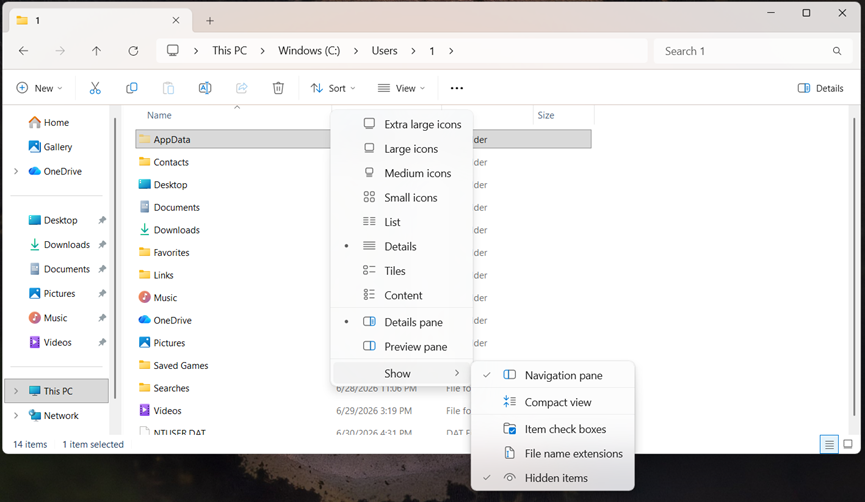Click chevron after Users in address bar
865x502 pixels.
click(413, 51)
